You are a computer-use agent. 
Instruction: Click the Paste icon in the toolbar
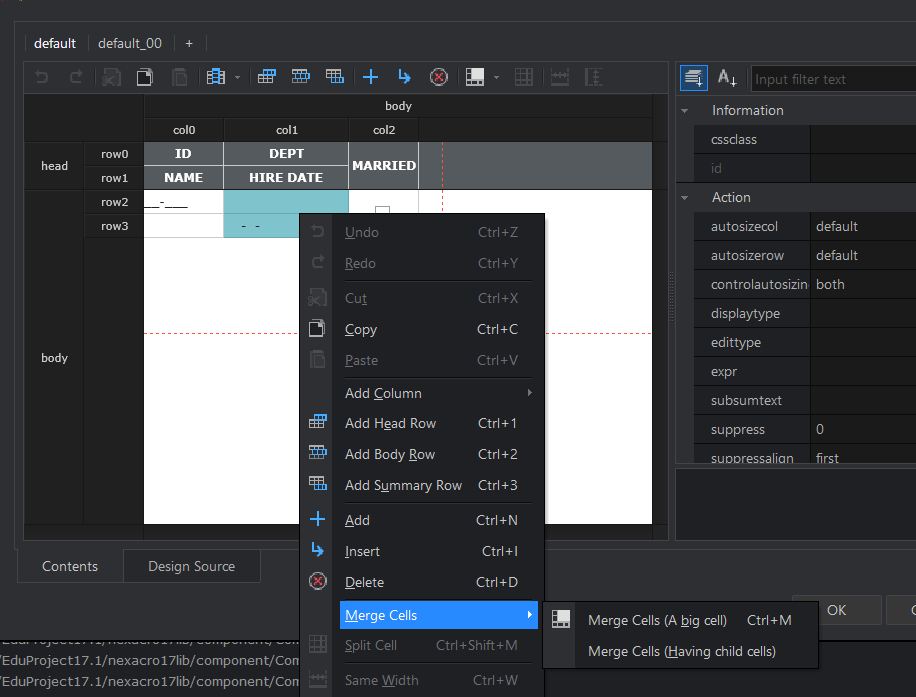[179, 77]
